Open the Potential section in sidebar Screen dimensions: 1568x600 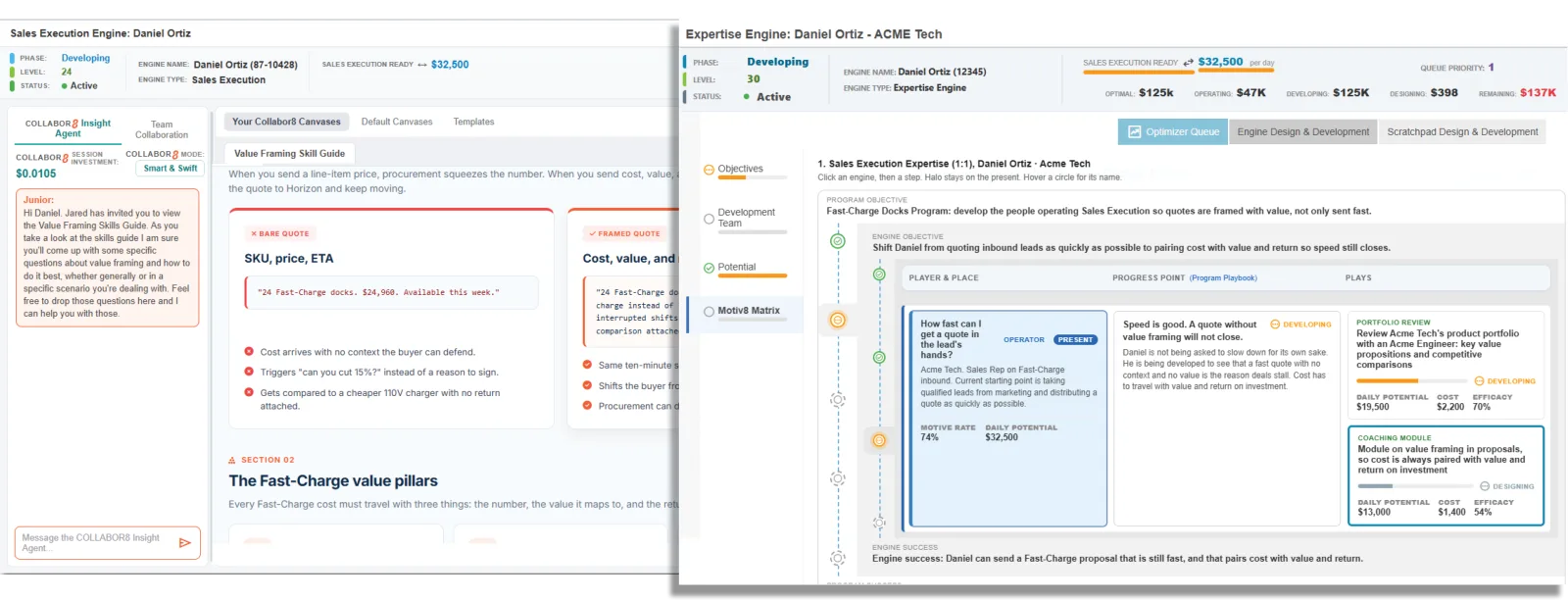coord(737,267)
